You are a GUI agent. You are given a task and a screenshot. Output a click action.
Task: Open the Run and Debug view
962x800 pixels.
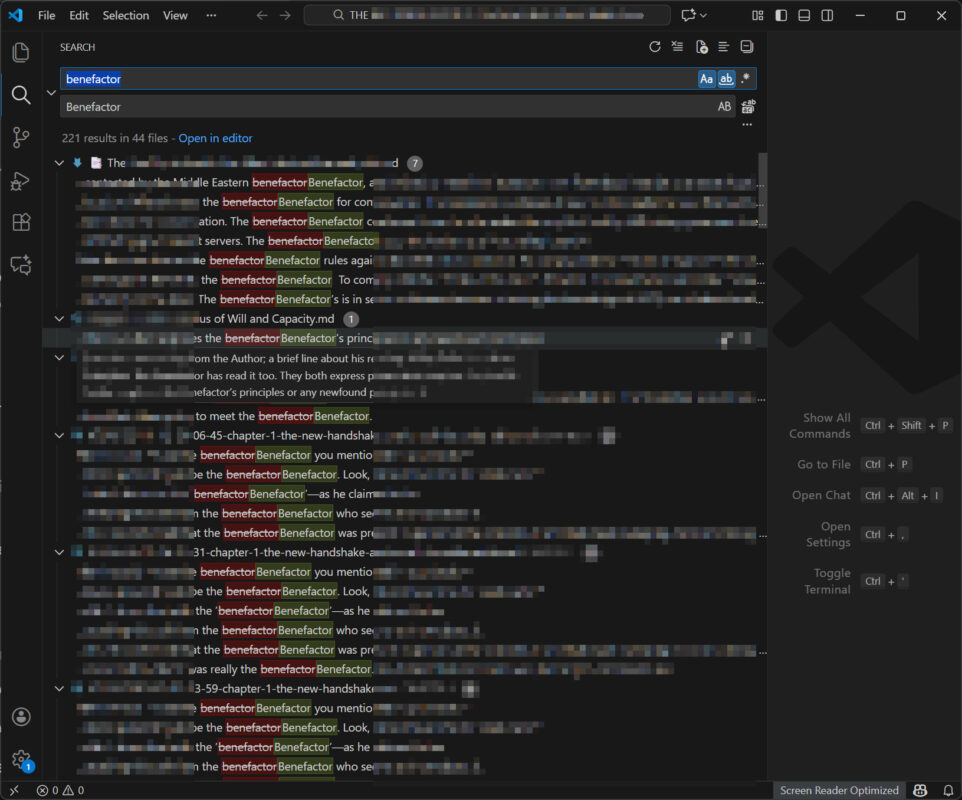[x=21, y=181]
